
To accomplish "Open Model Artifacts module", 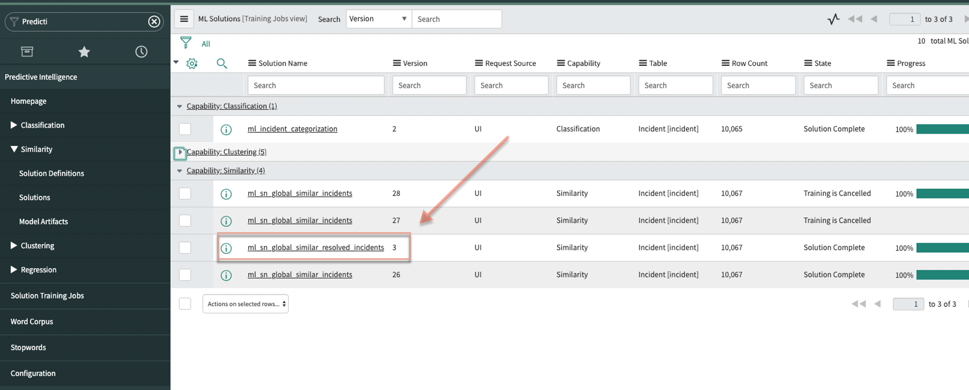I will pyautogui.click(x=44, y=221).
